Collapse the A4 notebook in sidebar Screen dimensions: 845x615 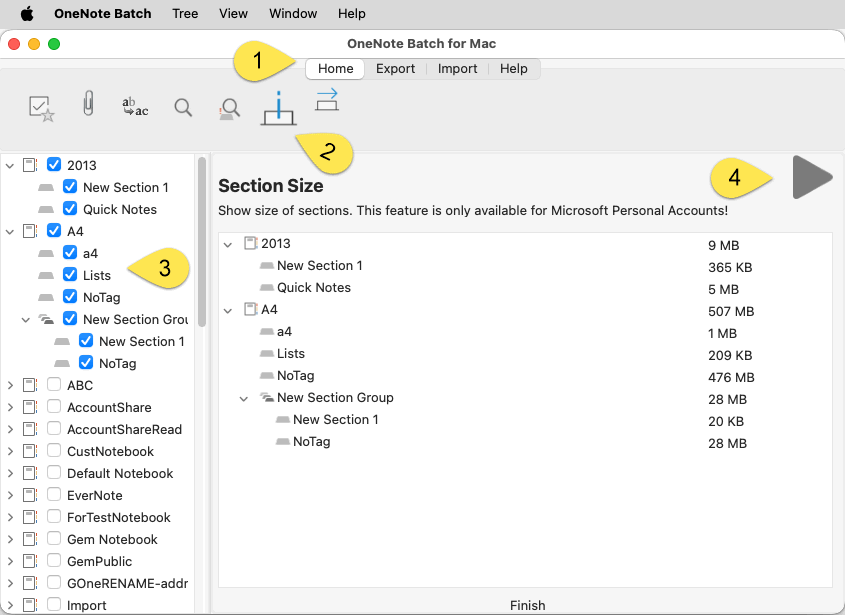[10, 231]
